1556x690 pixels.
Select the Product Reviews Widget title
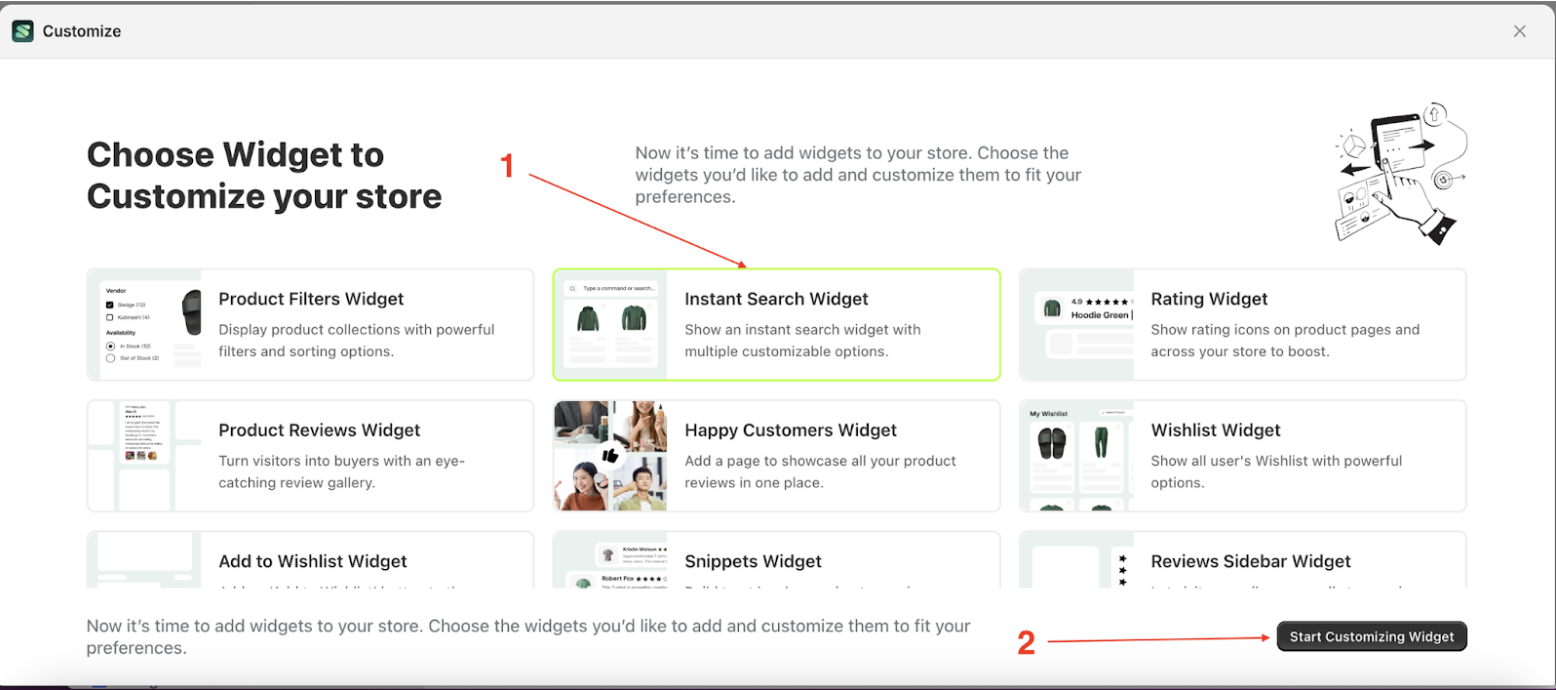point(319,430)
